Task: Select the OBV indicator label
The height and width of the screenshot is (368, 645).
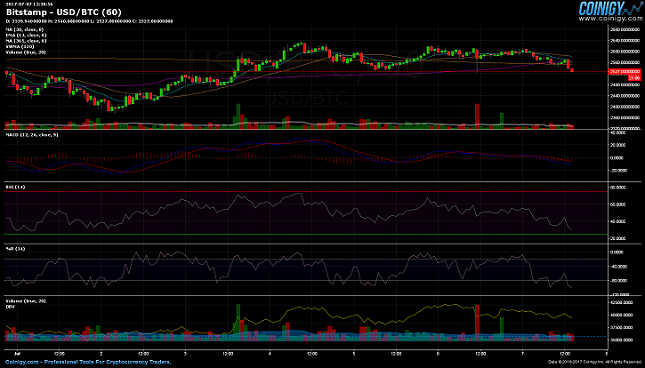Action: [x=10, y=307]
